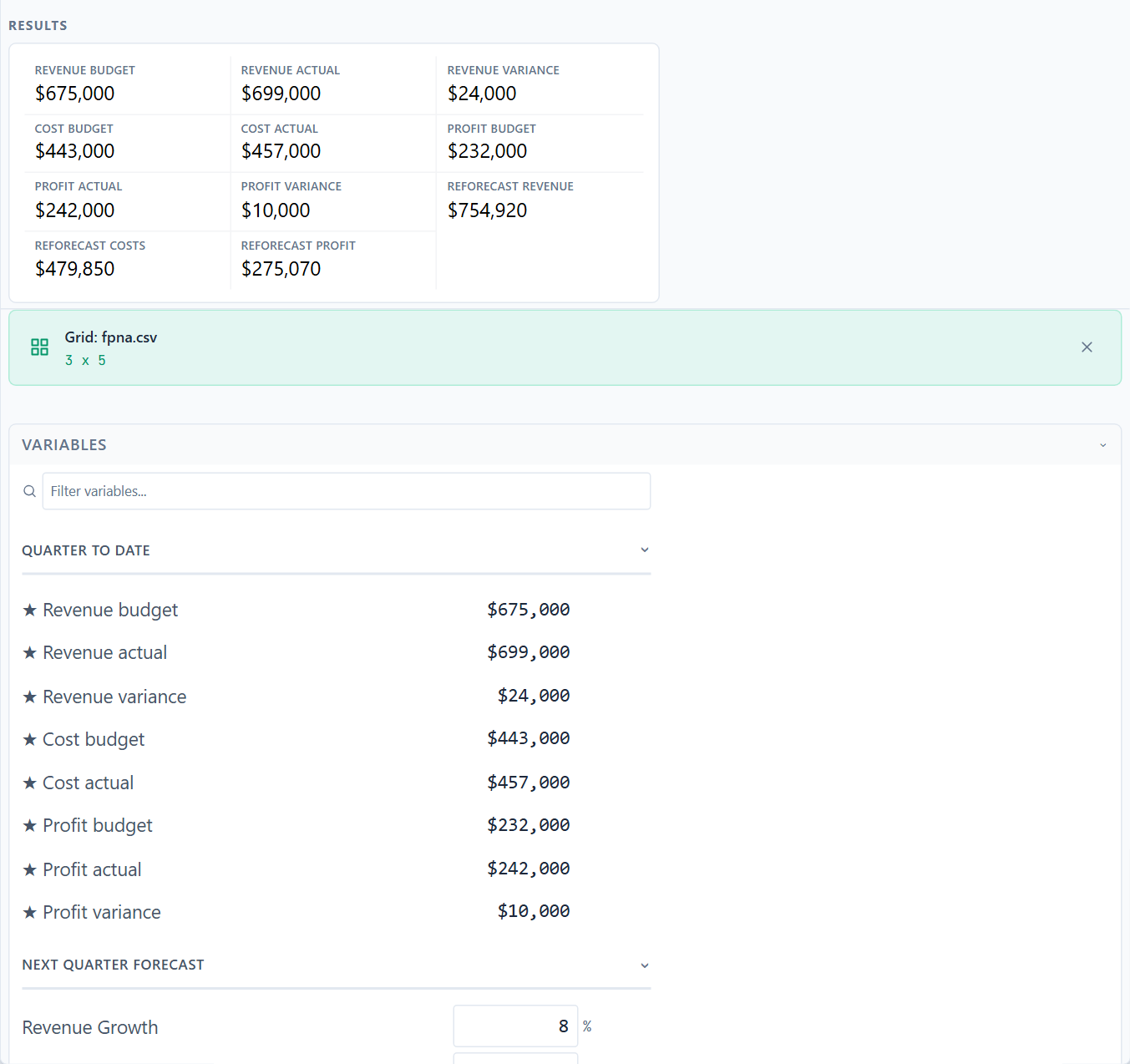
Task: Focus the Filter variables search field
Action: [347, 491]
